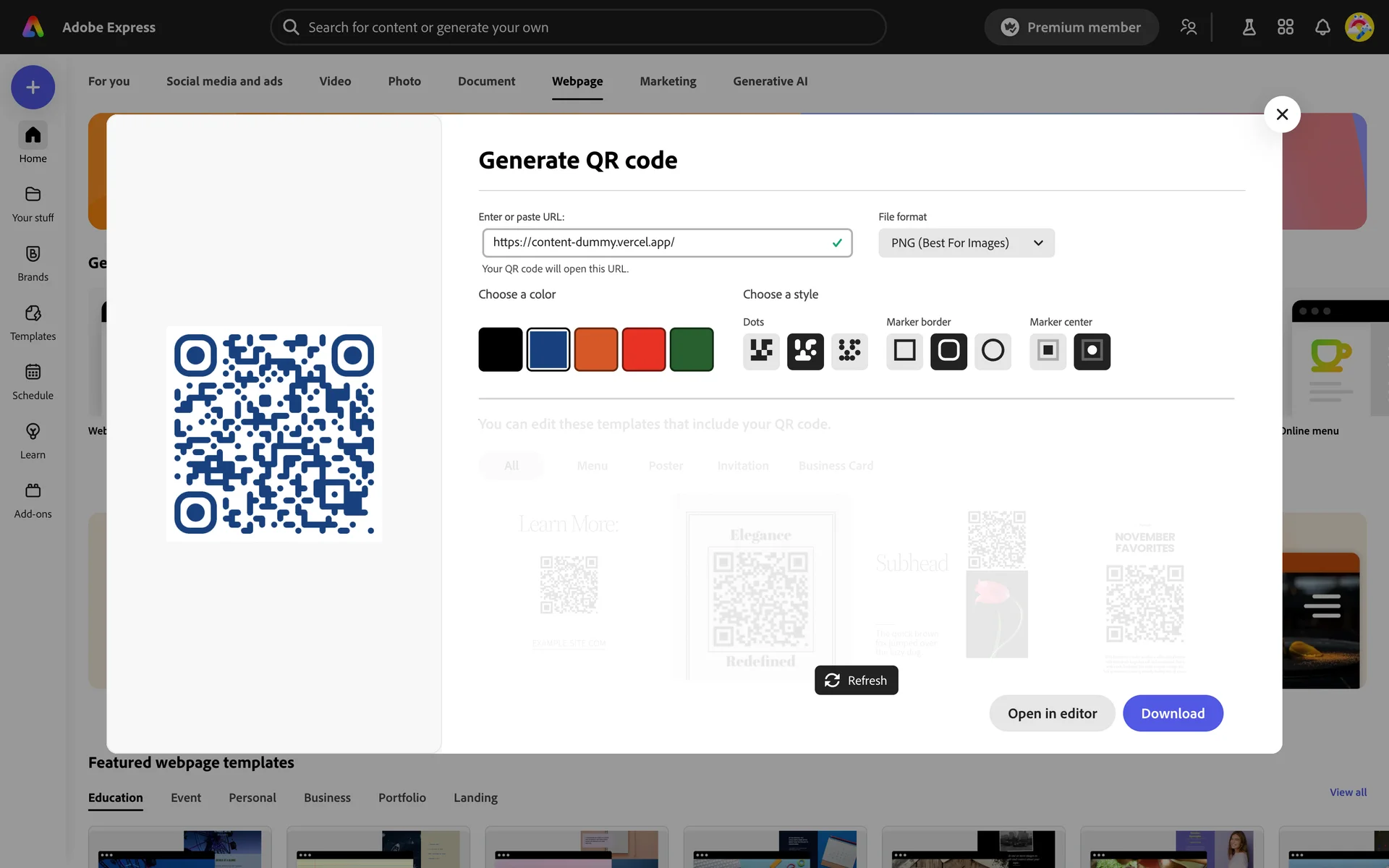The image size is (1389, 868).
Task: Open the notifications bell icon
Action: 1322,27
